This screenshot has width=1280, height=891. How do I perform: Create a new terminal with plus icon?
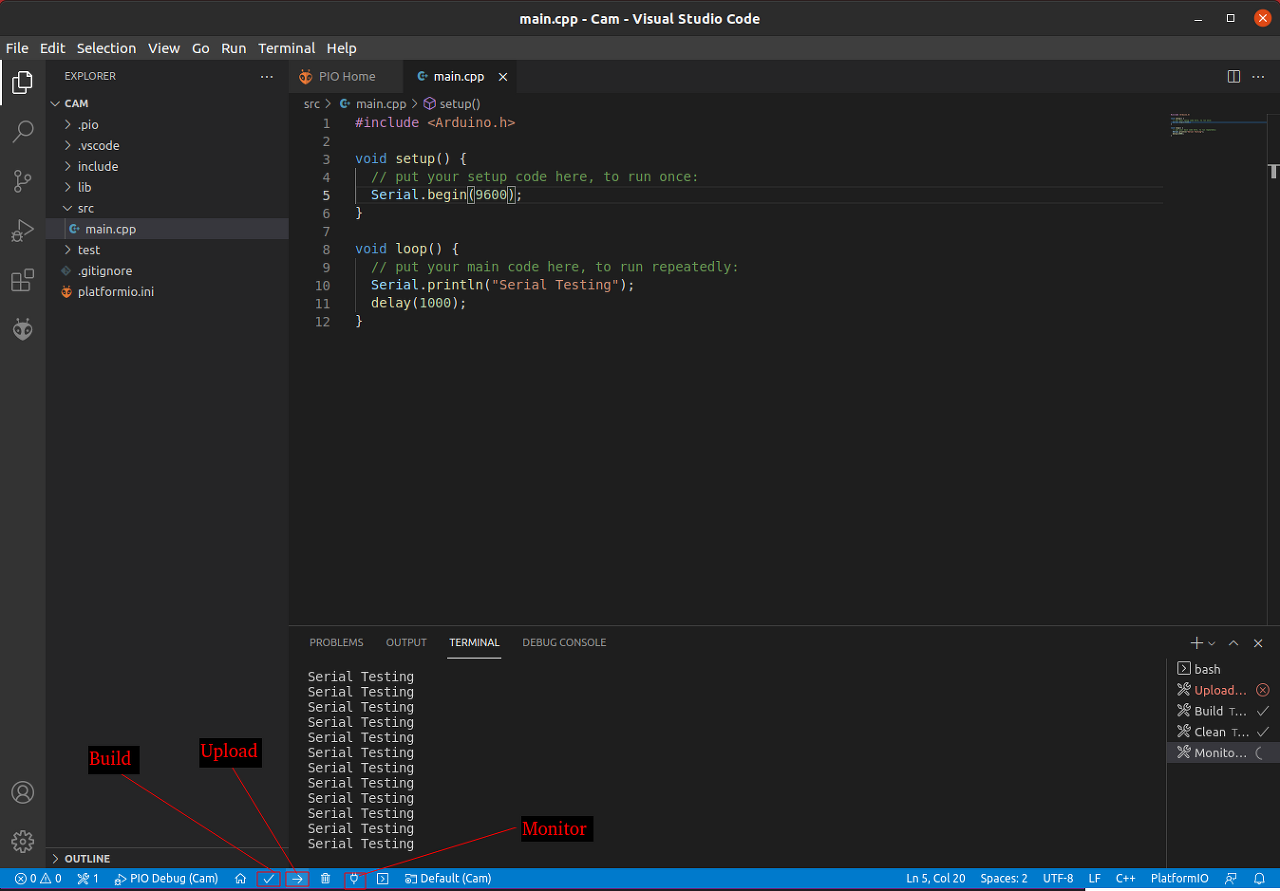pos(1196,643)
